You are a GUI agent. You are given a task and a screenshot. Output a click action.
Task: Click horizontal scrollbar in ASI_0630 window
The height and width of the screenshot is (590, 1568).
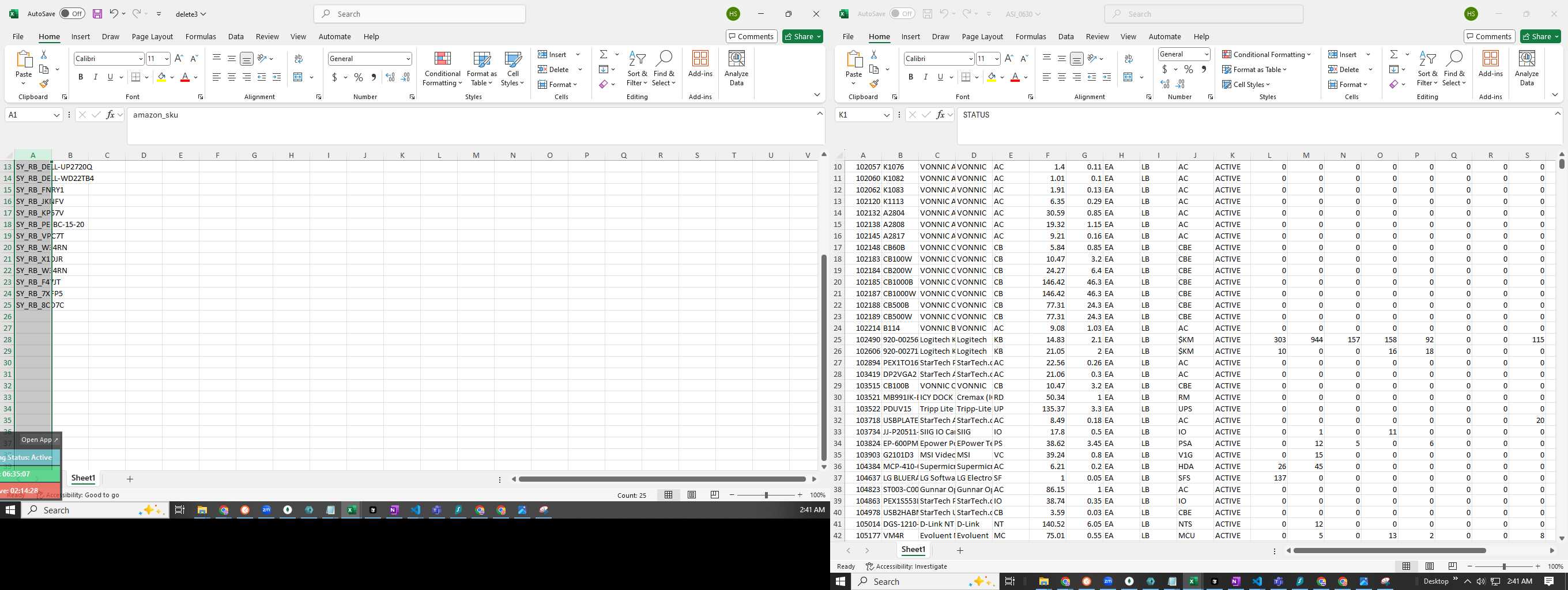click(x=1390, y=550)
